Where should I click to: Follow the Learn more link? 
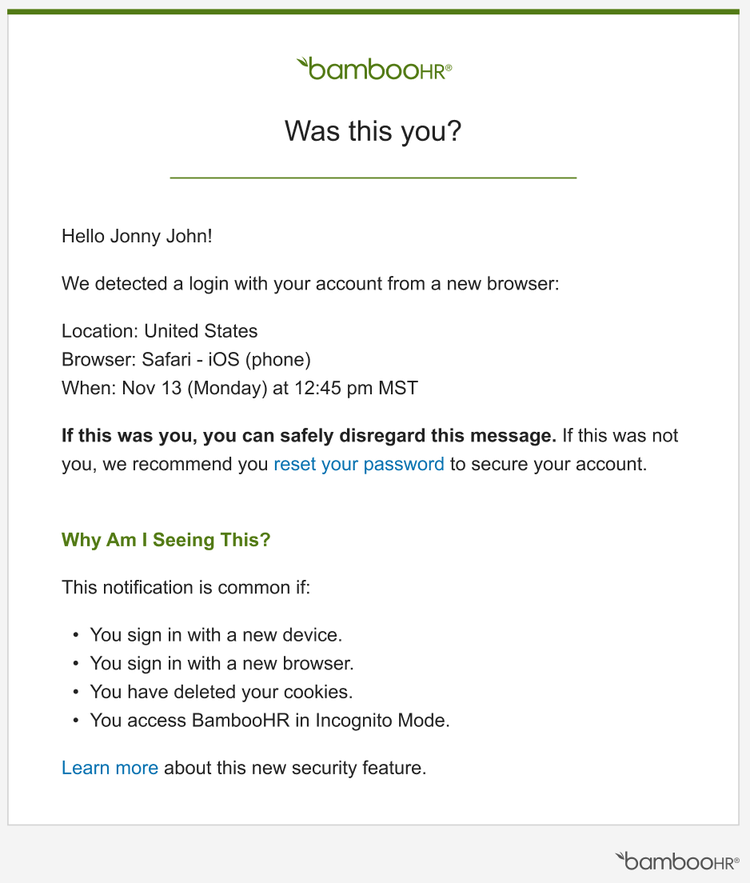110,768
